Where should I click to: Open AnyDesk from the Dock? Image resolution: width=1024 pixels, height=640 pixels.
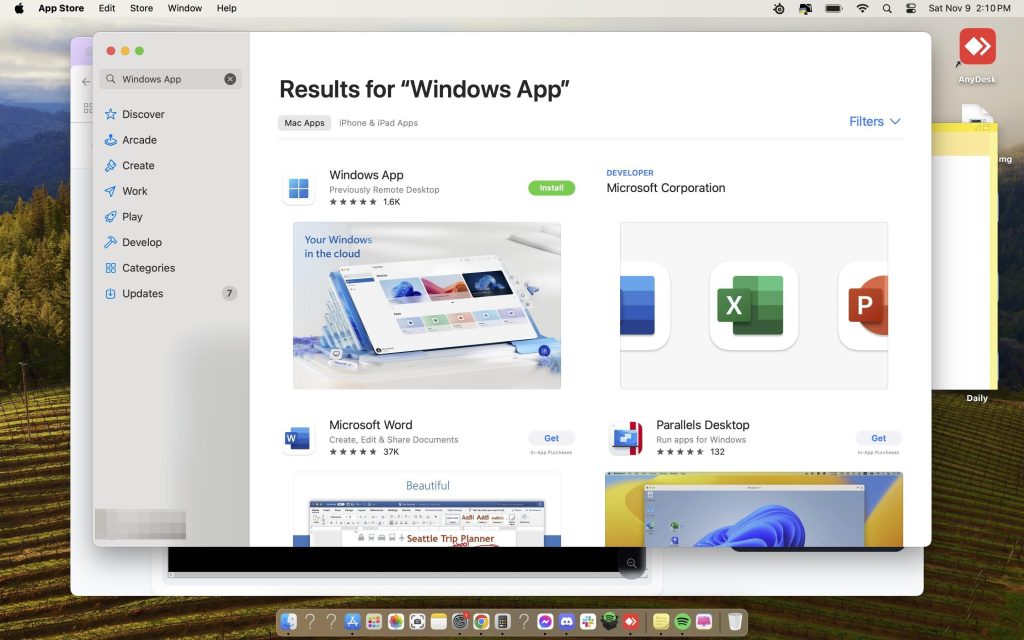coord(631,621)
